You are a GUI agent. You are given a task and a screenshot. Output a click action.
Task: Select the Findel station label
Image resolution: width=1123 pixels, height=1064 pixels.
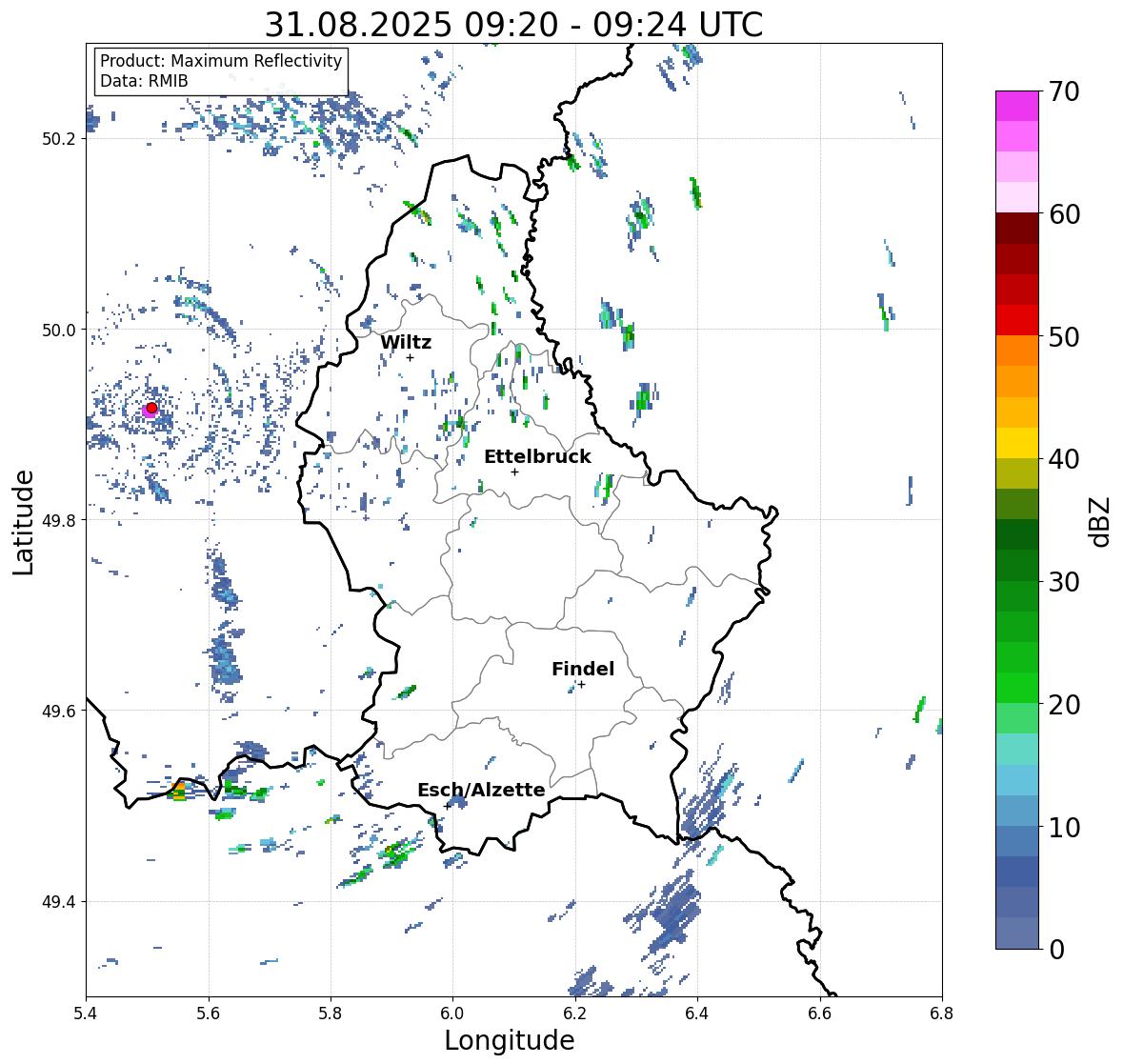(x=582, y=669)
